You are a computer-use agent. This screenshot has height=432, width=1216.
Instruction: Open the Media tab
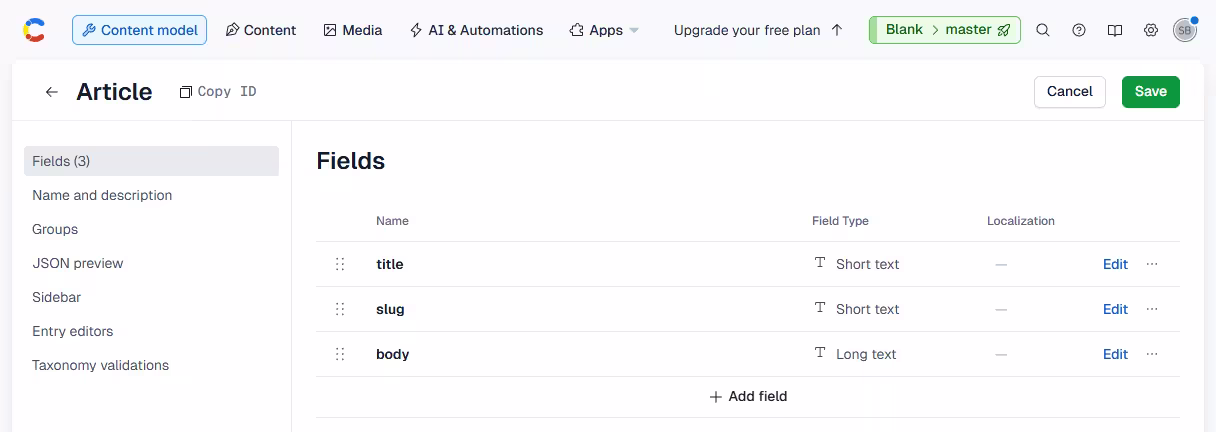tap(353, 30)
